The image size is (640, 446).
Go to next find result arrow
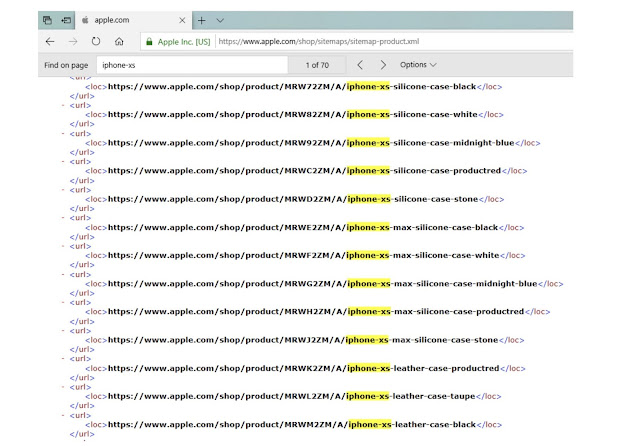383,65
